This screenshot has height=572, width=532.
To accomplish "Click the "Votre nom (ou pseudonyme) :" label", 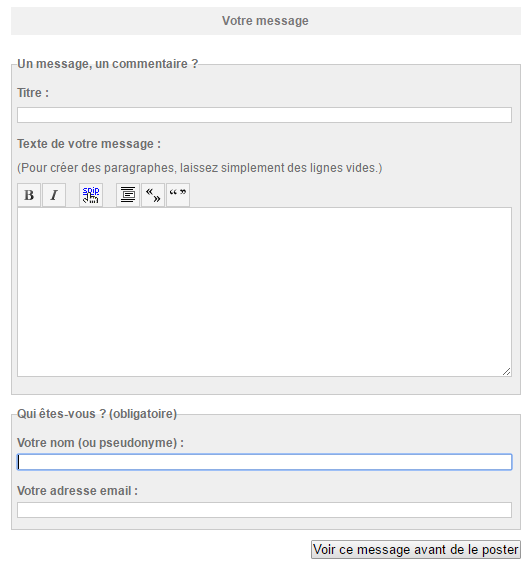I will click(100, 443).
